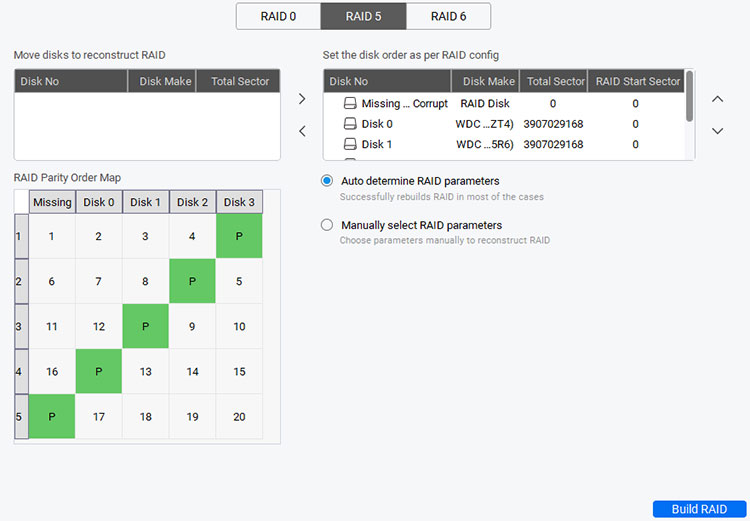Click the green parity cell in row 1
The image size is (750, 521).
pyautogui.click(x=239, y=236)
